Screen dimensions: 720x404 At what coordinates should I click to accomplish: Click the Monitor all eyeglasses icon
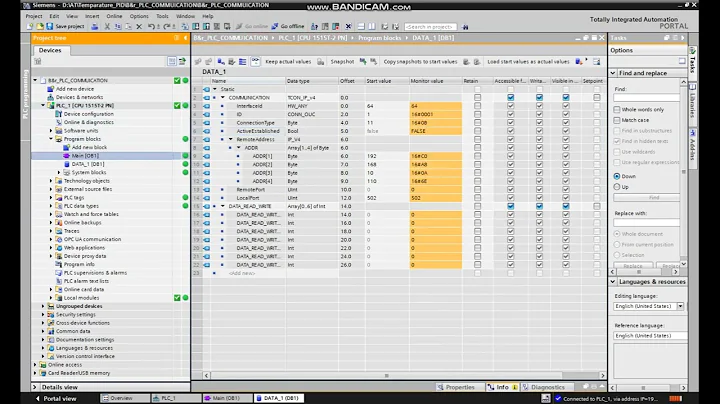pos(255,62)
